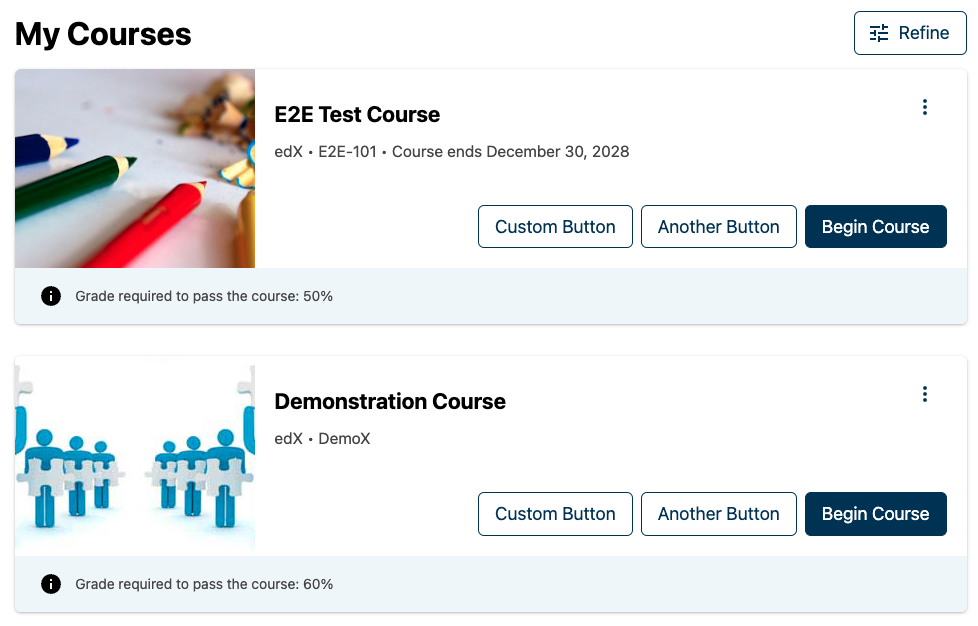Open the Demonstration Course title link
The image size is (978, 626).
click(390, 402)
